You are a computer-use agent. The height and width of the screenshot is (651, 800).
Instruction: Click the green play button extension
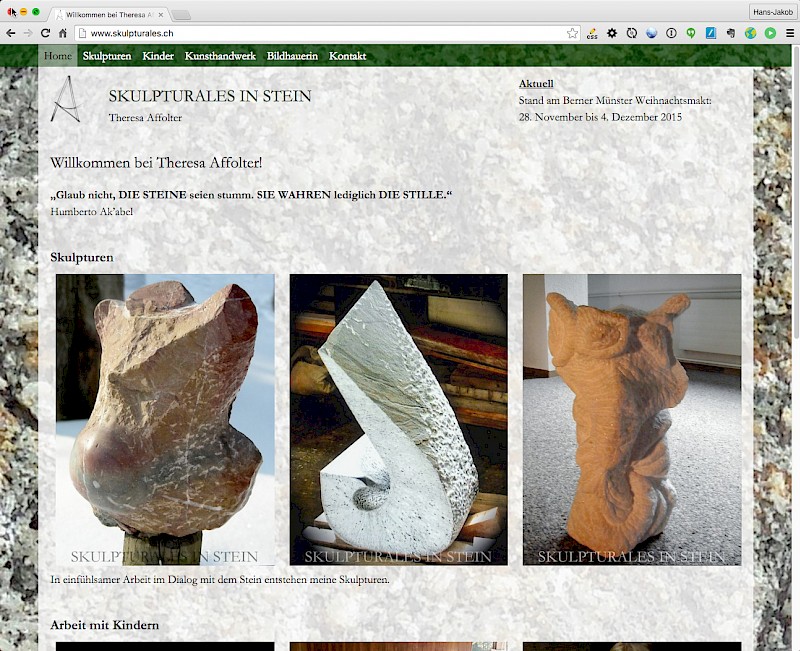click(x=770, y=33)
